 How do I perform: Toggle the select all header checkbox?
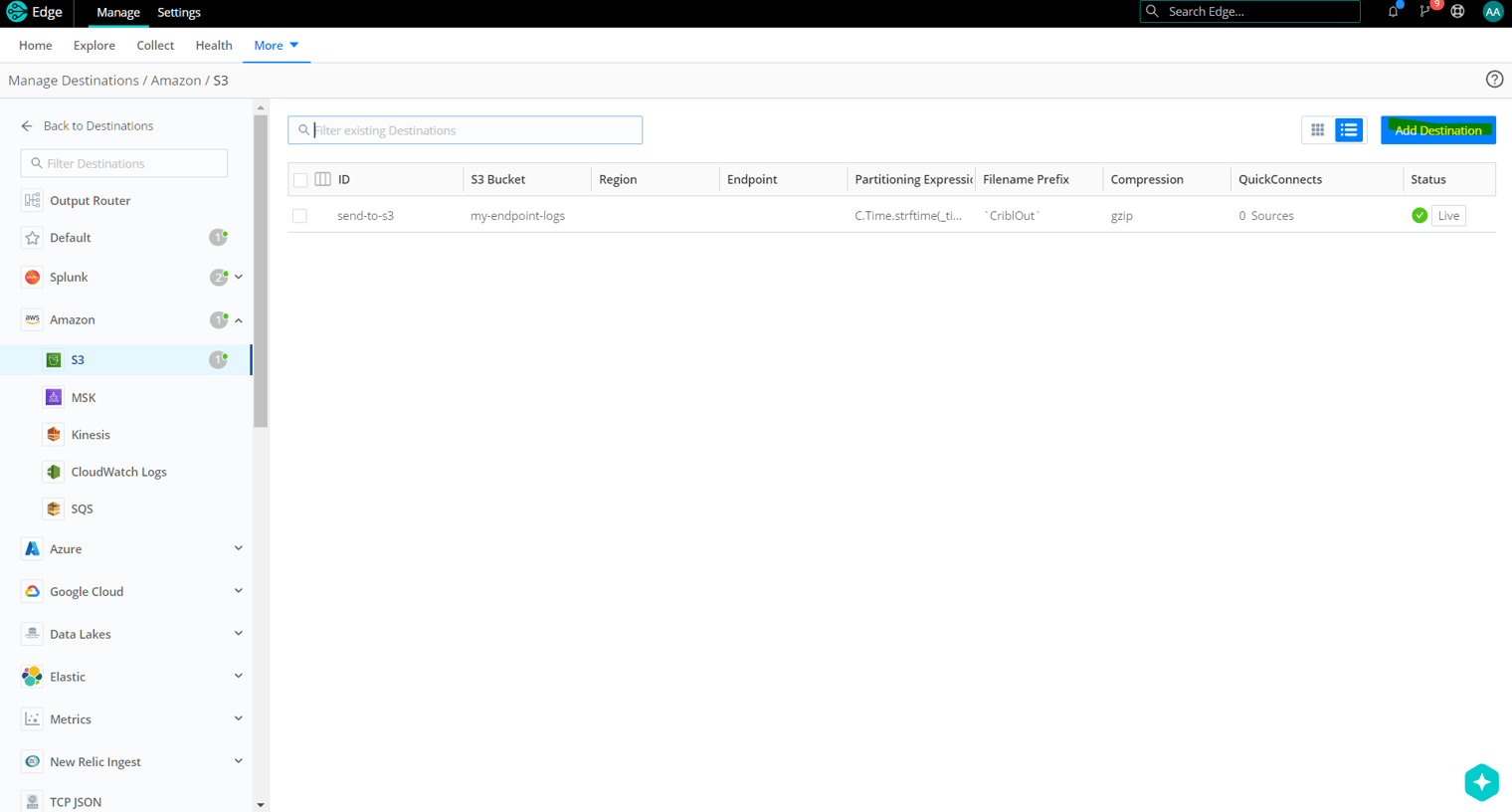pyautogui.click(x=300, y=180)
